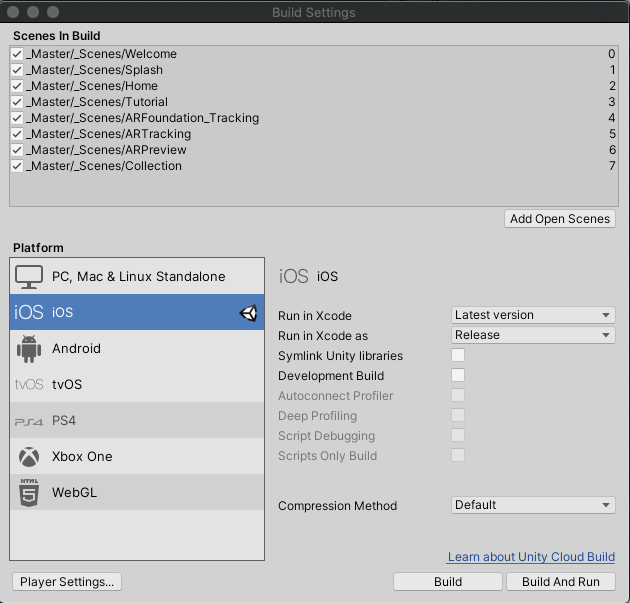The width and height of the screenshot is (630, 603).
Task: Select _Master/_Scenes/ARTracking scene entry
Action: coord(313,134)
